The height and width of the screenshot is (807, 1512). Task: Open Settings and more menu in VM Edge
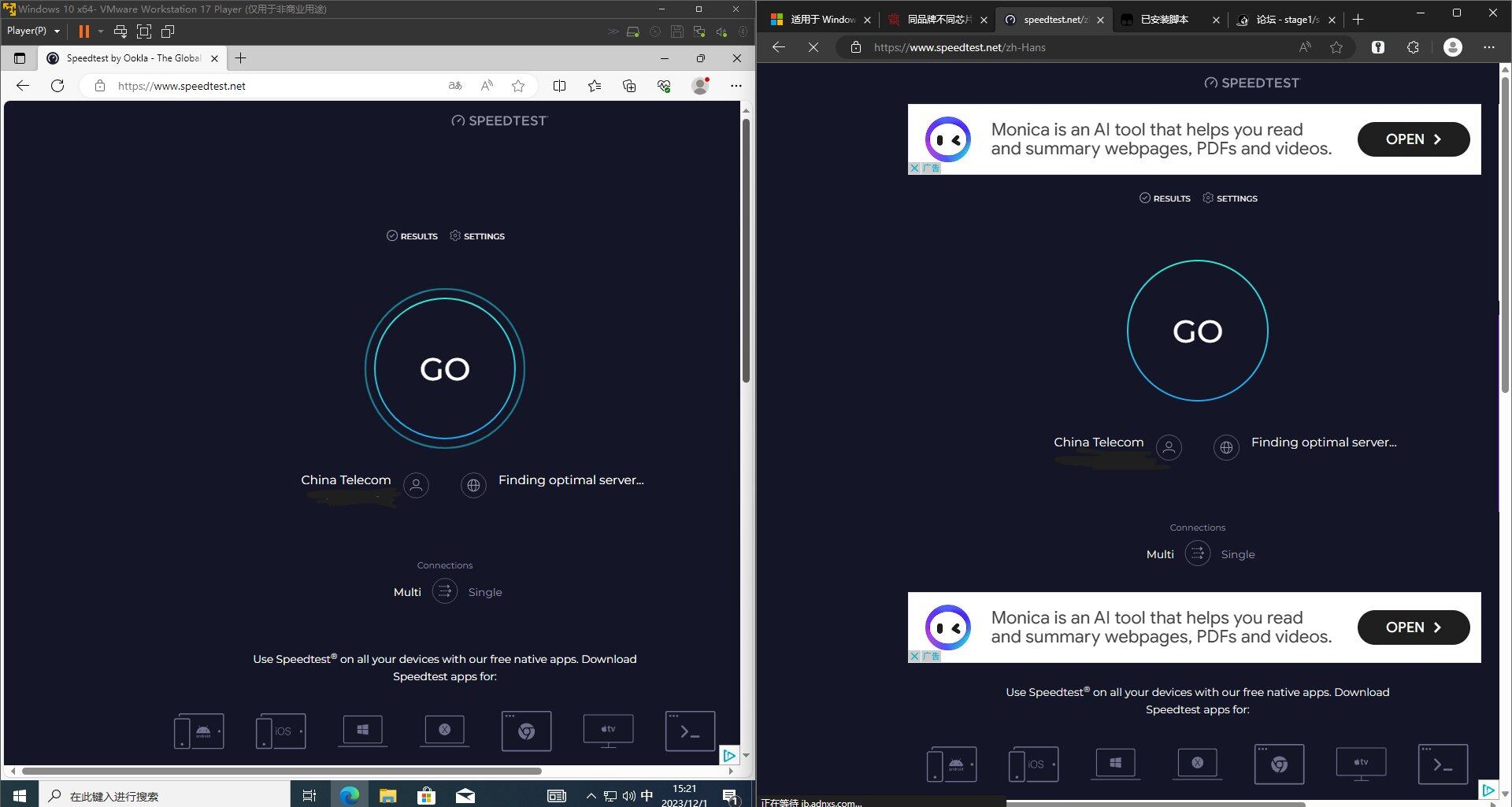pyautogui.click(x=736, y=86)
